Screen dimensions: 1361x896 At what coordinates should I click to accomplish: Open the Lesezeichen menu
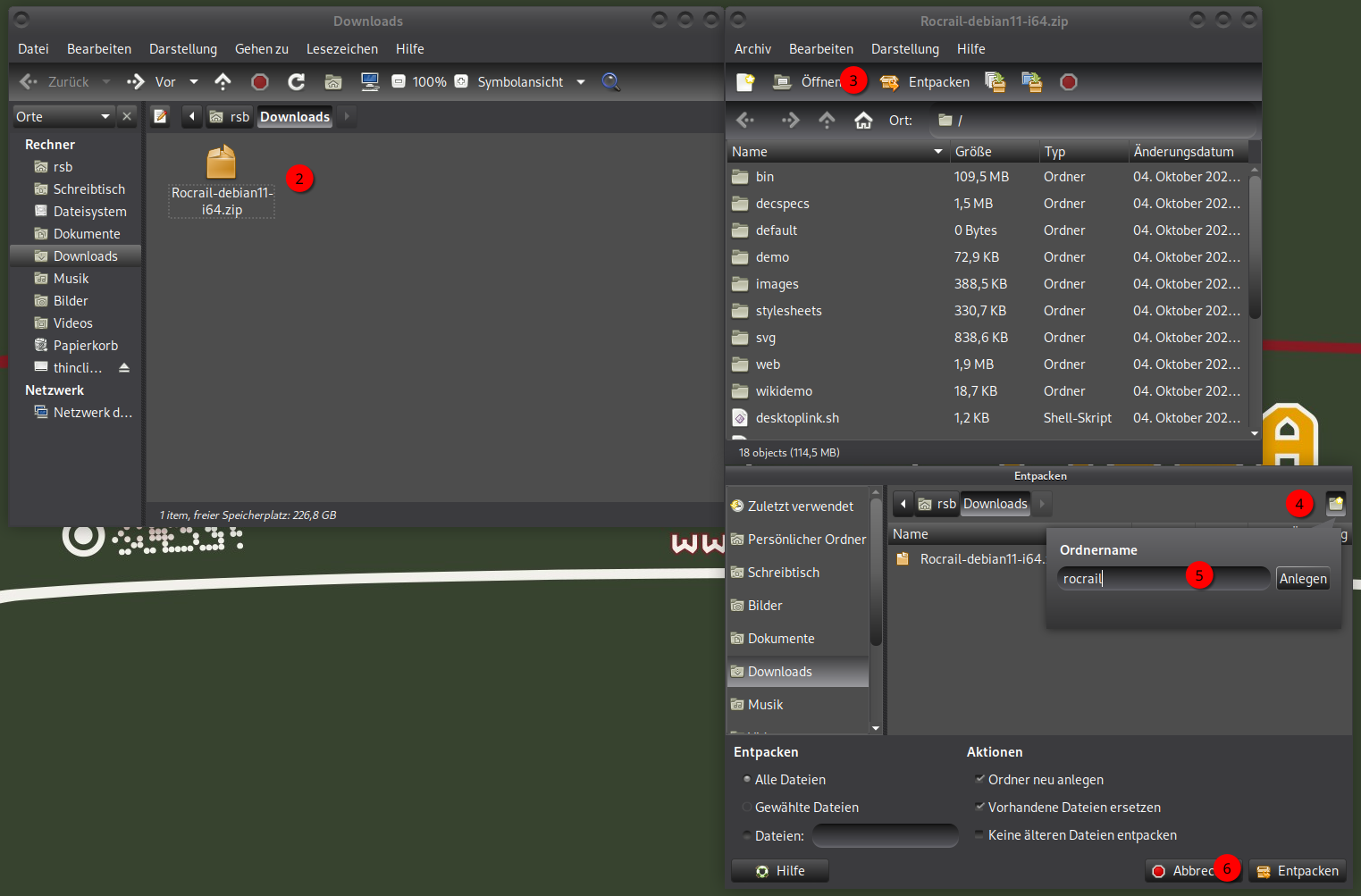pyautogui.click(x=341, y=49)
